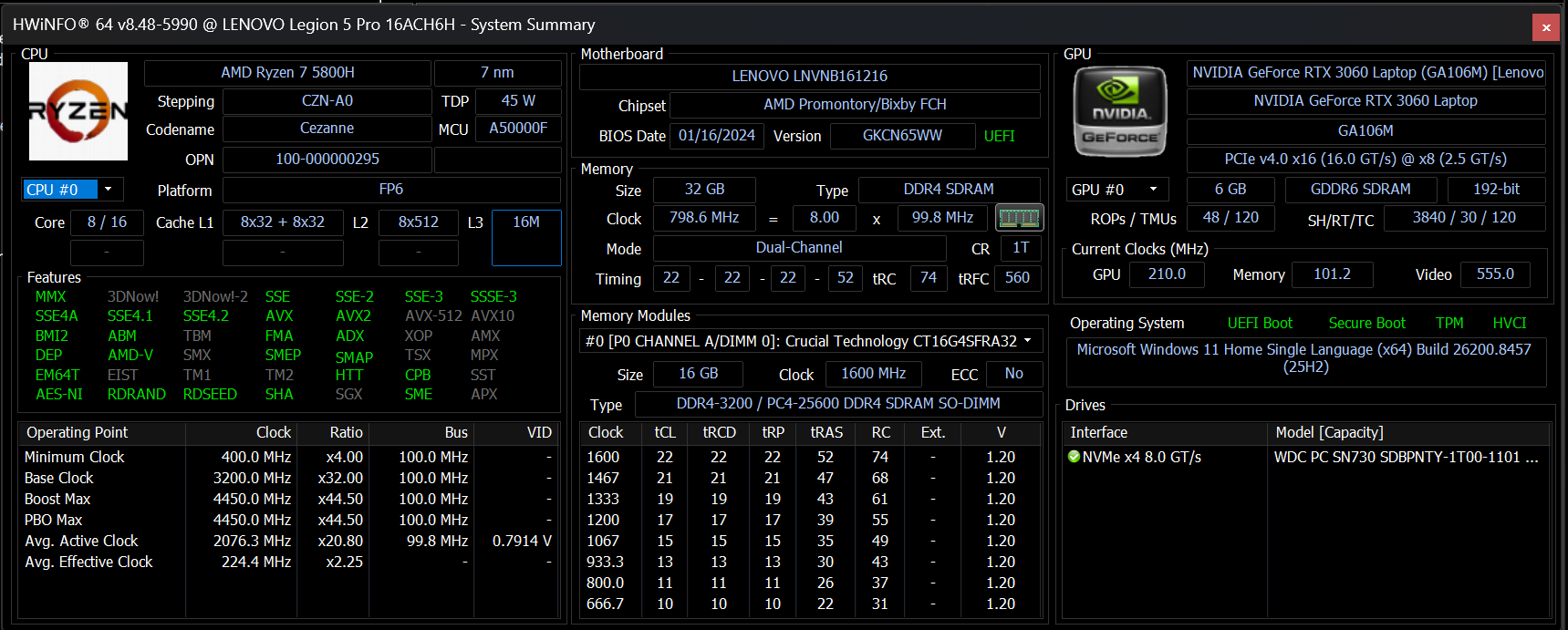Viewport: 1568px width, 630px height.
Task: Click the DDR4-3200 / PC4-25600 type field
Action: click(838, 404)
